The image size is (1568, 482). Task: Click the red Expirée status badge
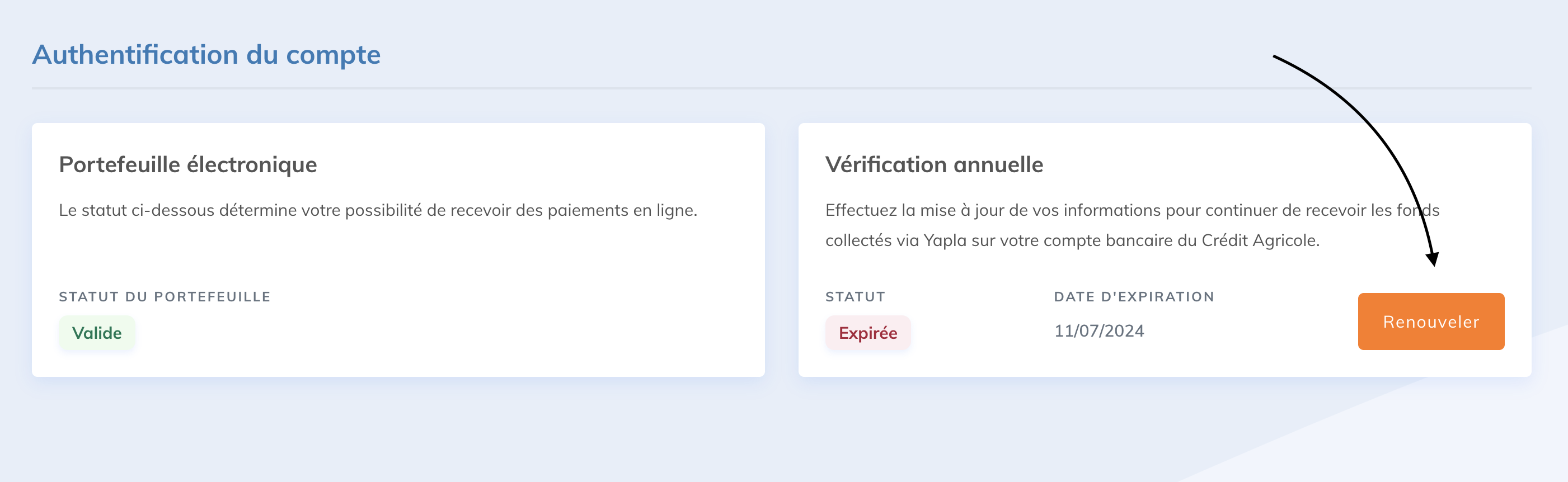tap(867, 333)
